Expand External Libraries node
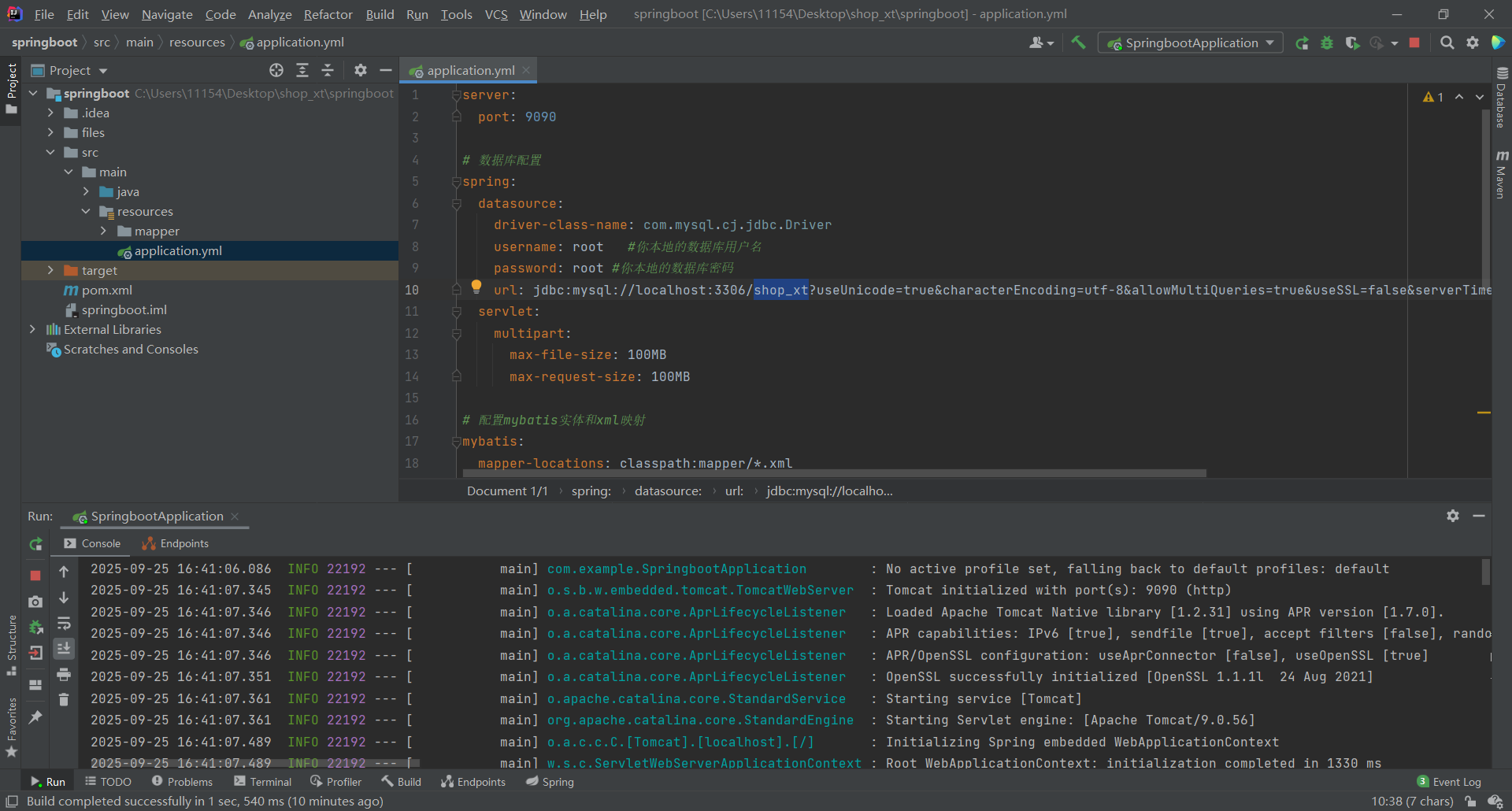Screen dimensions: 1512x811 point(33,330)
